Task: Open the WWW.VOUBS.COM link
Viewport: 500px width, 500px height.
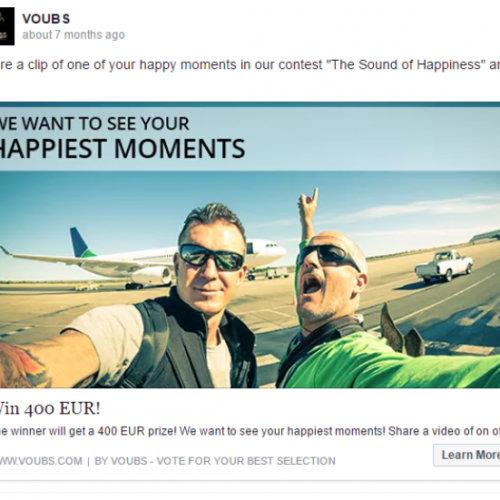Action: (x=41, y=461)
